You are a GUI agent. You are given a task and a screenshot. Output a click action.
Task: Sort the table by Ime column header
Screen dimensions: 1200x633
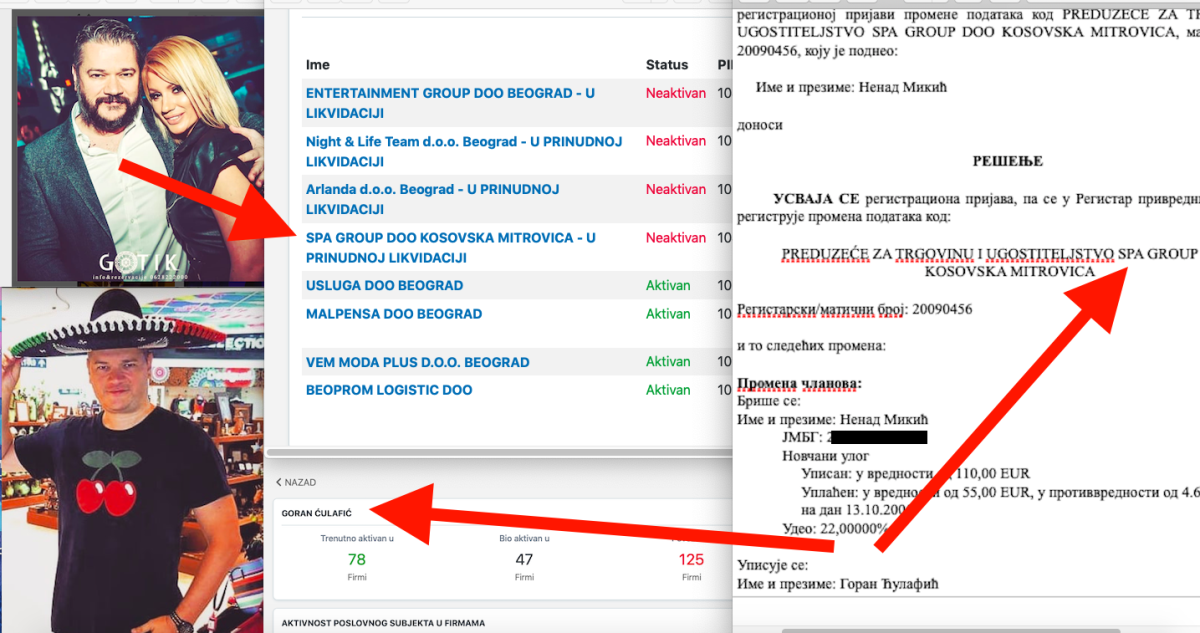coord(317,65)
